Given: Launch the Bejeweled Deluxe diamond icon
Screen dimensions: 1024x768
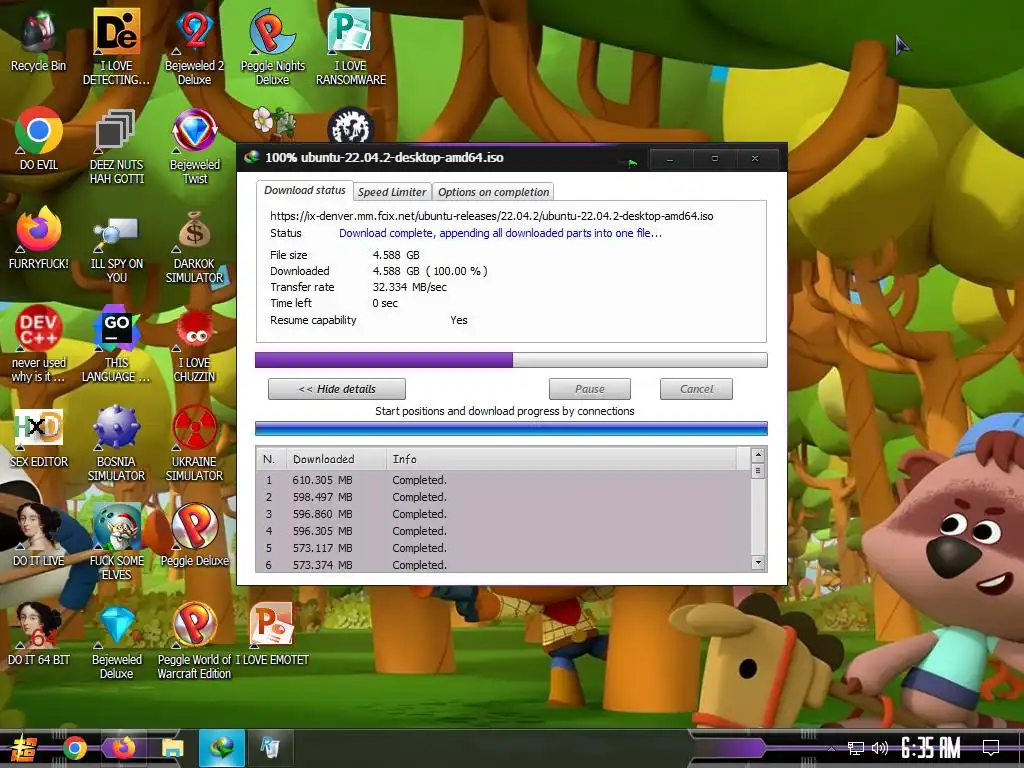Looking at the screenshot, I should [116, 643].
